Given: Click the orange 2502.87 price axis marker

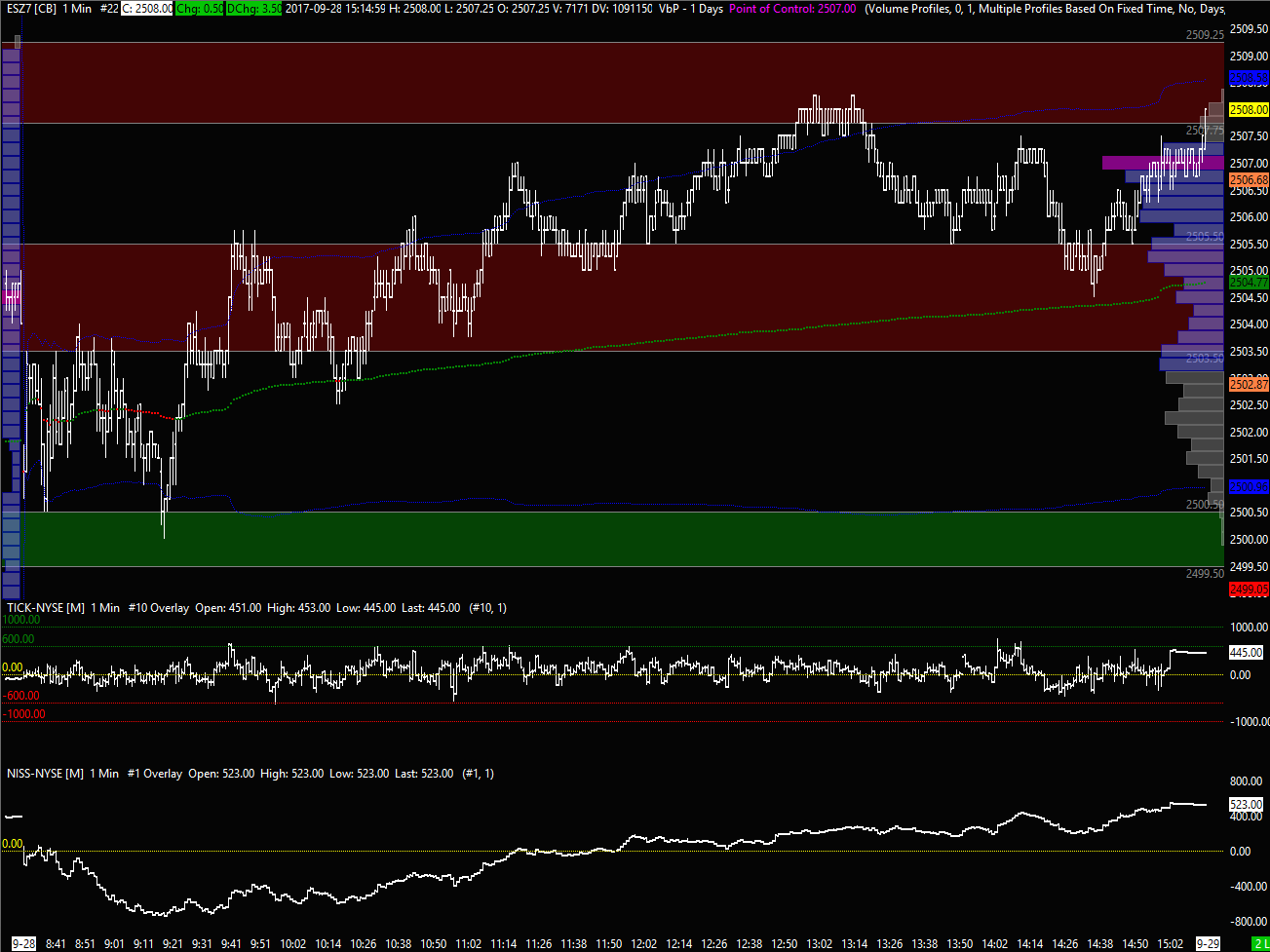Looking at the screenshot, I should [x=1249, y=385].
